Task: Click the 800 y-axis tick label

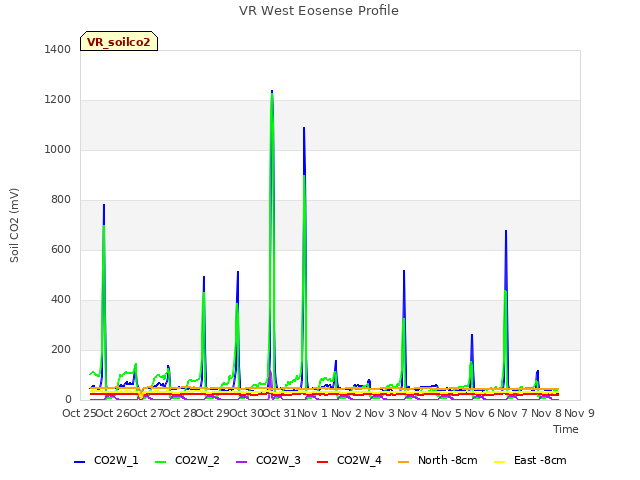Action: point(61,200)
